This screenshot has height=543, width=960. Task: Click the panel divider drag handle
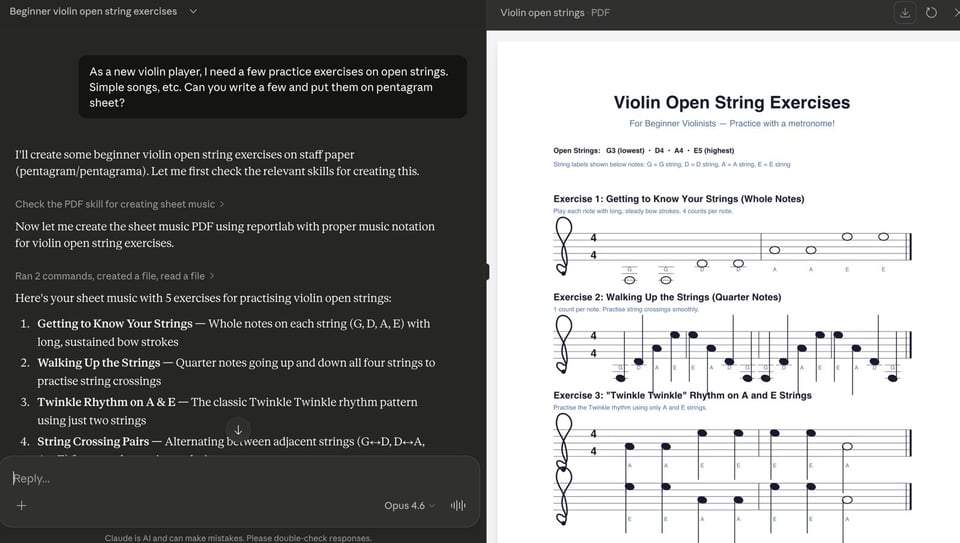pos(487,271)
